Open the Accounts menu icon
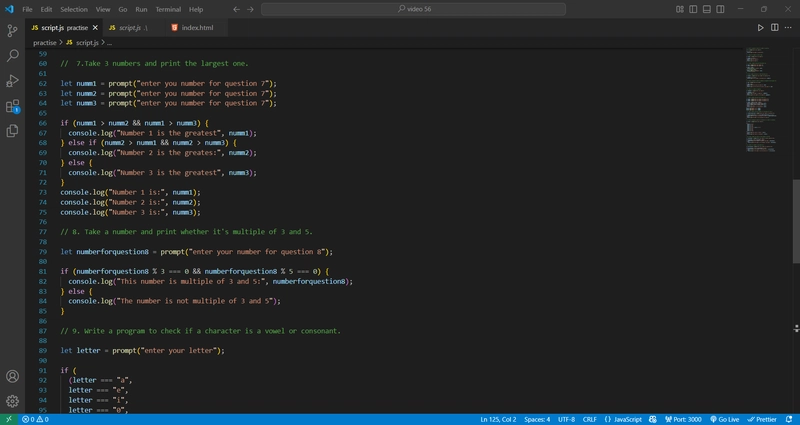The image size is (800, 425). (12, 377)
